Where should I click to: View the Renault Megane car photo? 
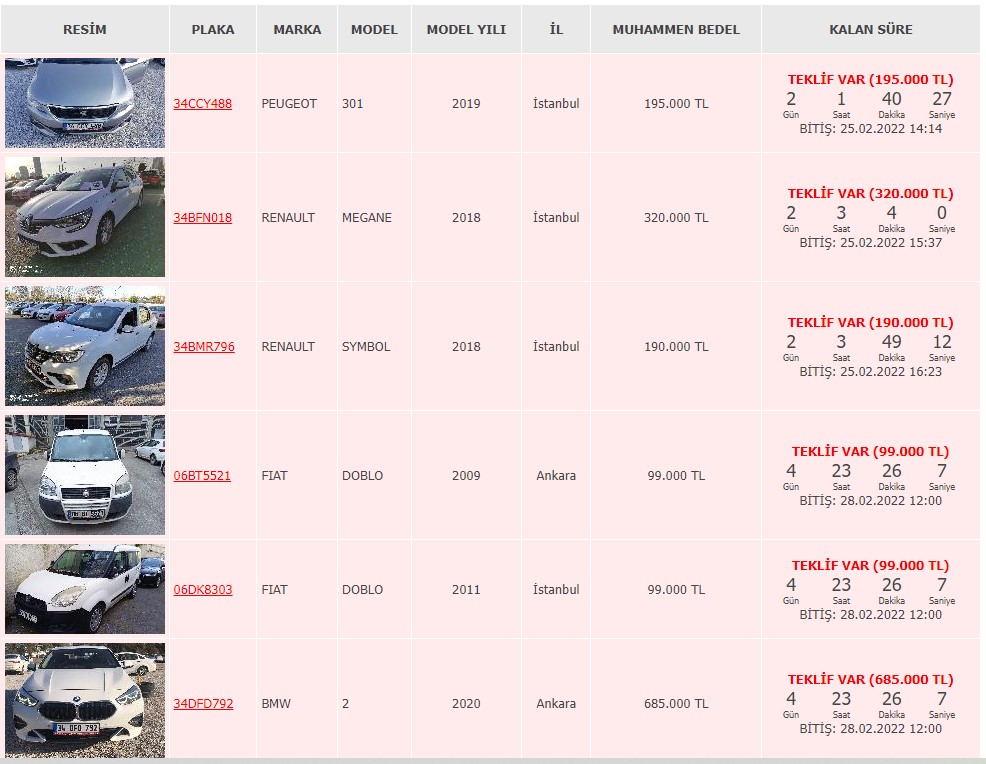tap(85, 217)
